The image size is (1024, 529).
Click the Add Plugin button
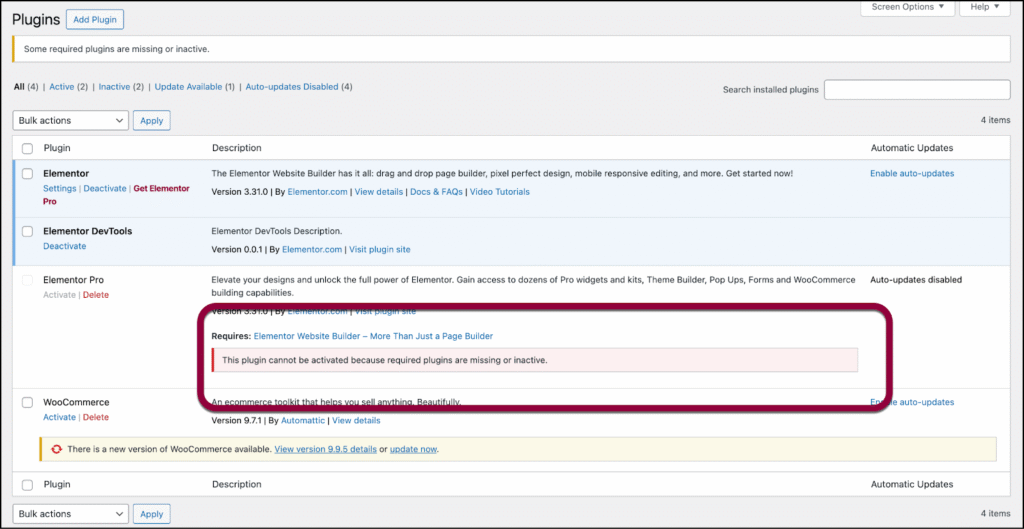(x=95, y=19)
